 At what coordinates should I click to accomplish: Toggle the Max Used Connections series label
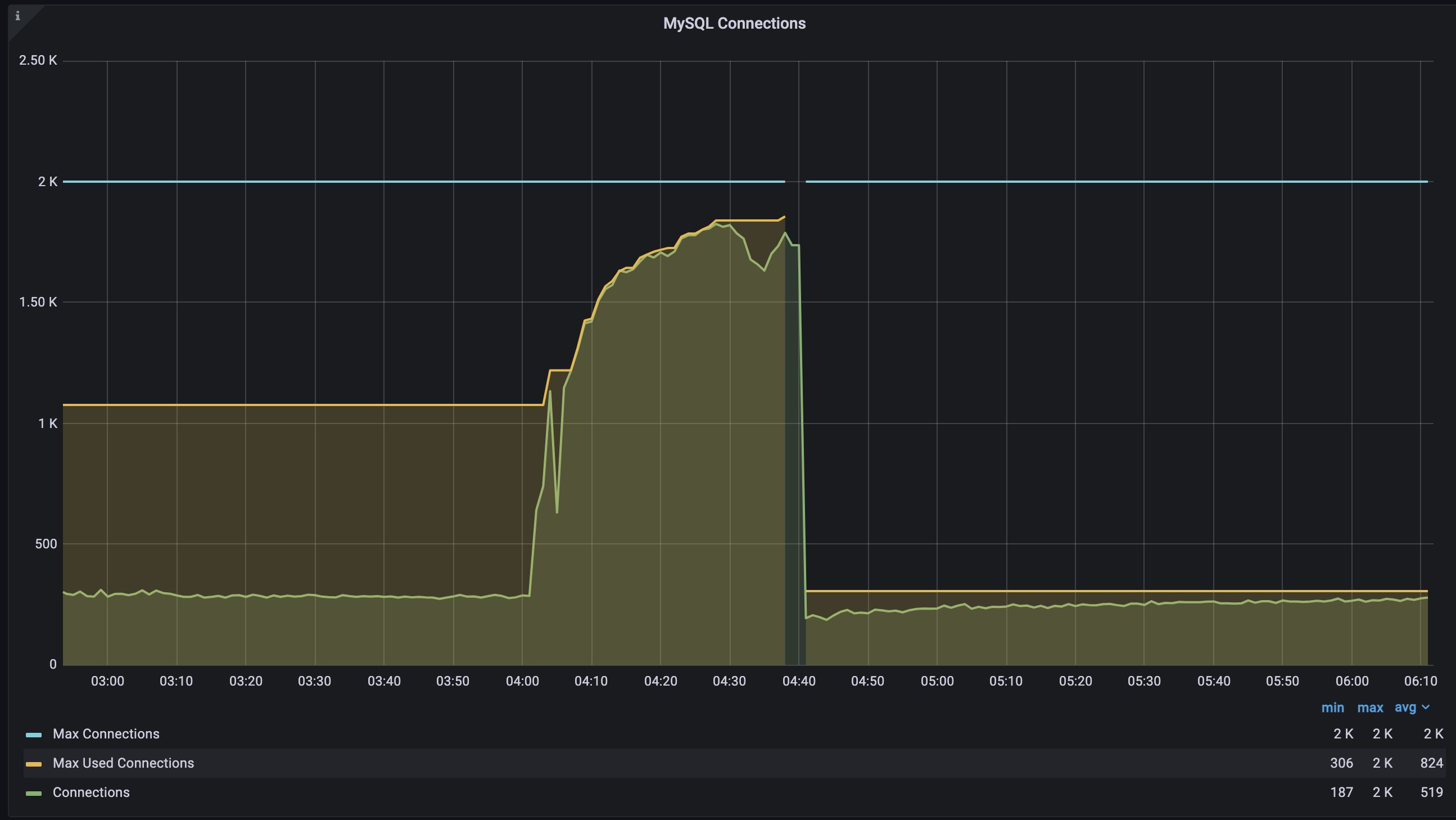[123, 763]
